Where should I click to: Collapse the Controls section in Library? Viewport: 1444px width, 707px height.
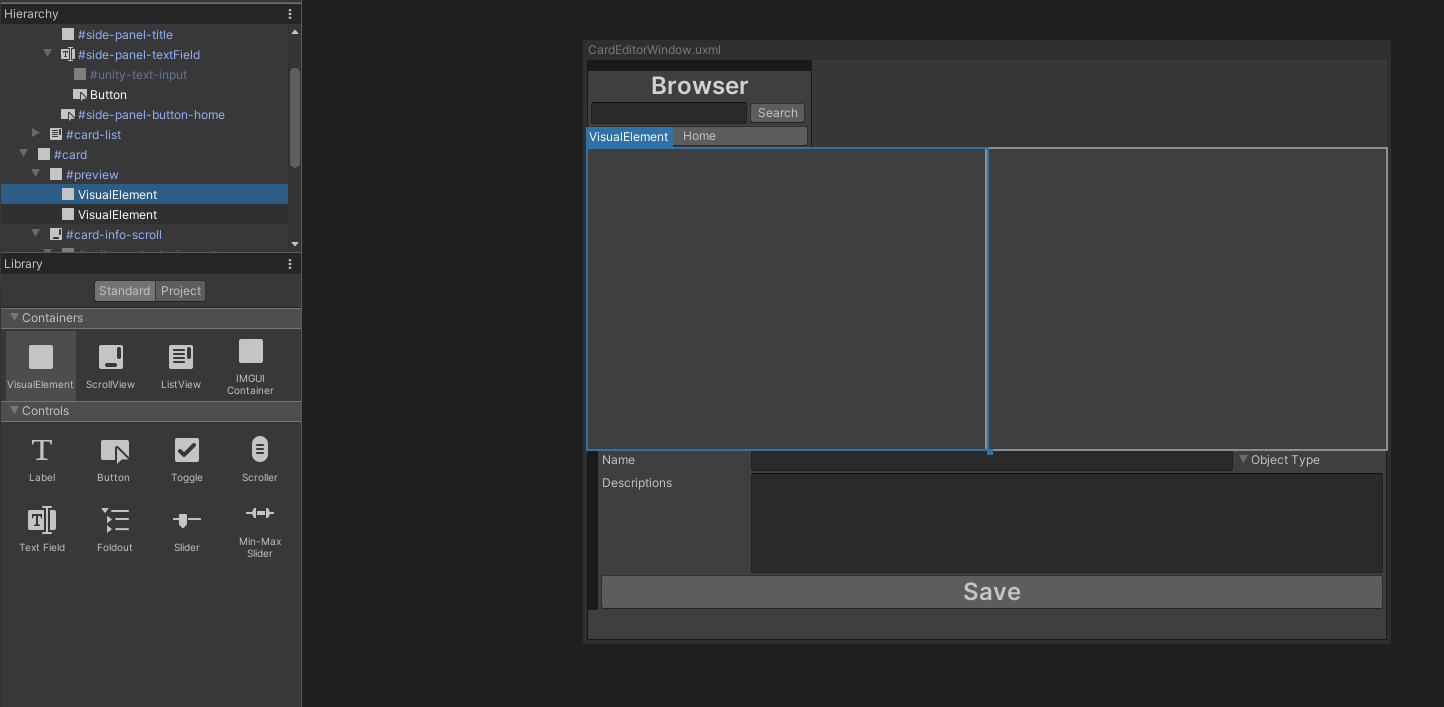click(15, 410)
